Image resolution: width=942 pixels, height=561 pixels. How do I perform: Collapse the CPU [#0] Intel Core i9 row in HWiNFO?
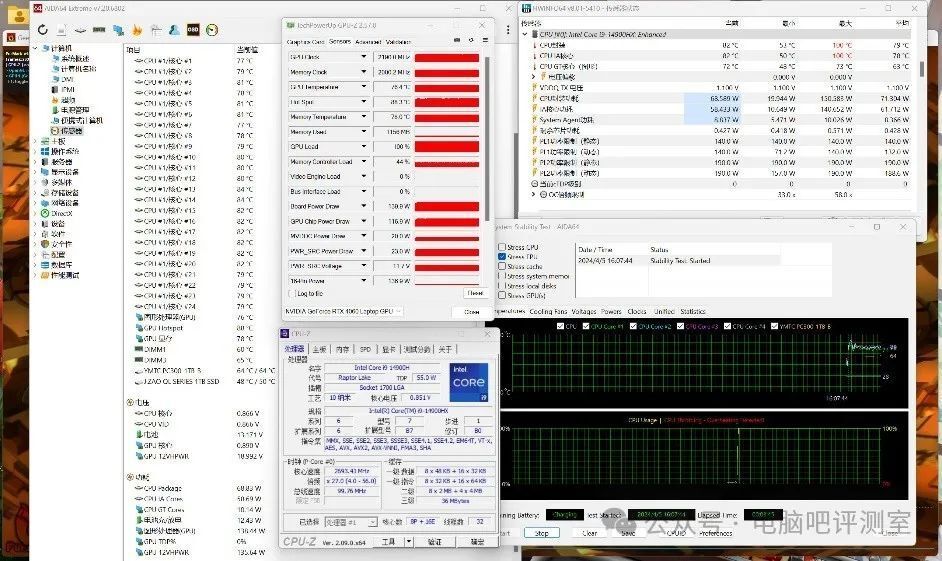[x=526, y=34]
